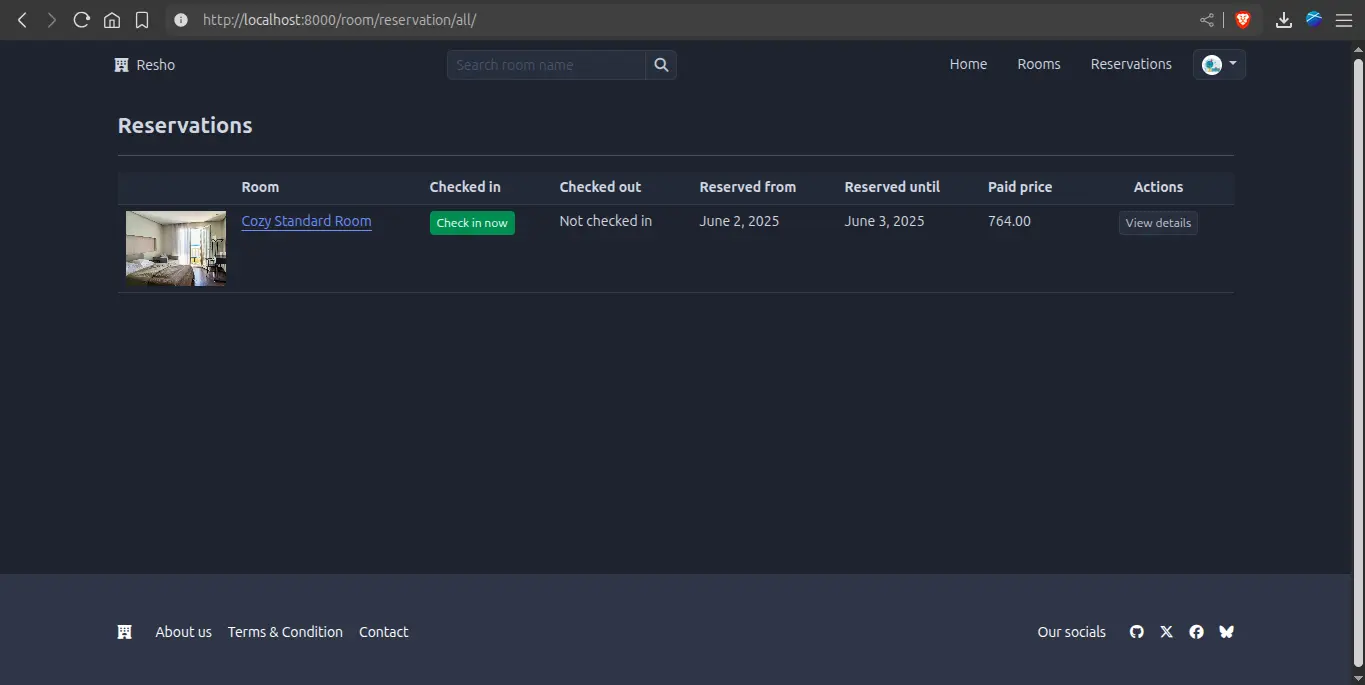This screenshot has width=1365, height=685.
Task: Expand the user avatar dropdown
Action: pos(1219,65)
